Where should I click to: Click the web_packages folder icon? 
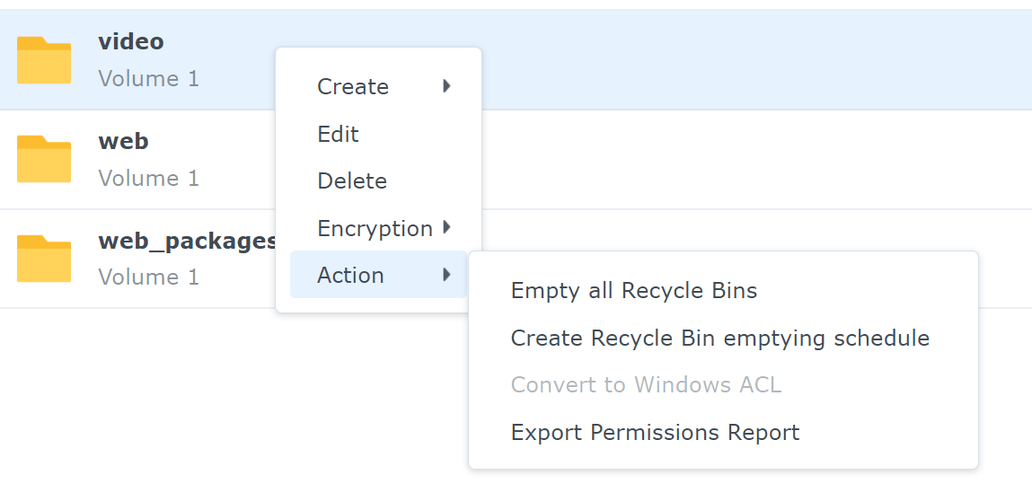44,258
